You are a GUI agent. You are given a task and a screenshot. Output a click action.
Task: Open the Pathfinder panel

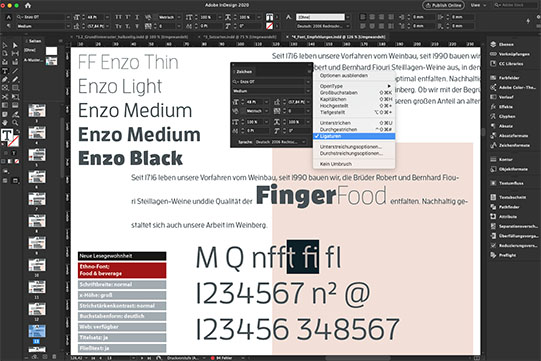(505, 207)
